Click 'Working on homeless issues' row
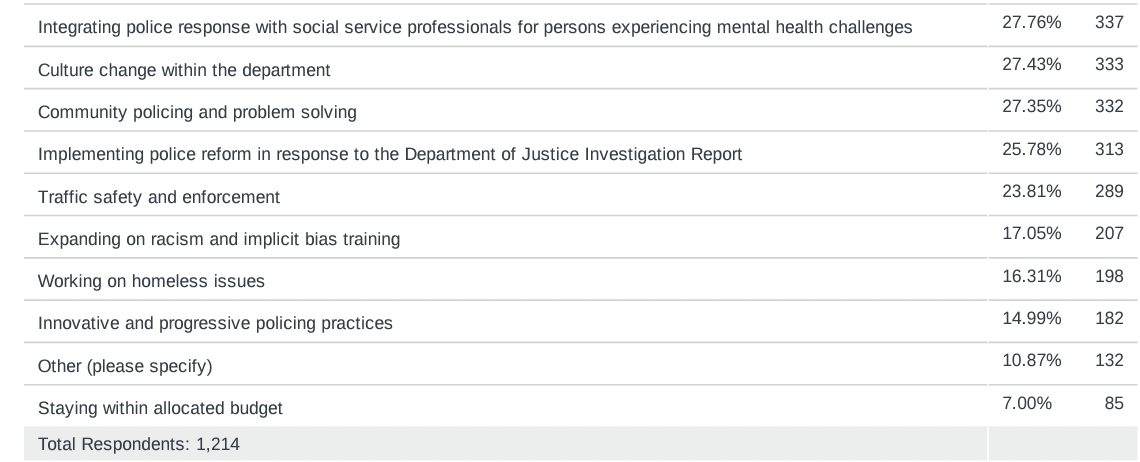 pyautogui.click(x=151, y=281)
